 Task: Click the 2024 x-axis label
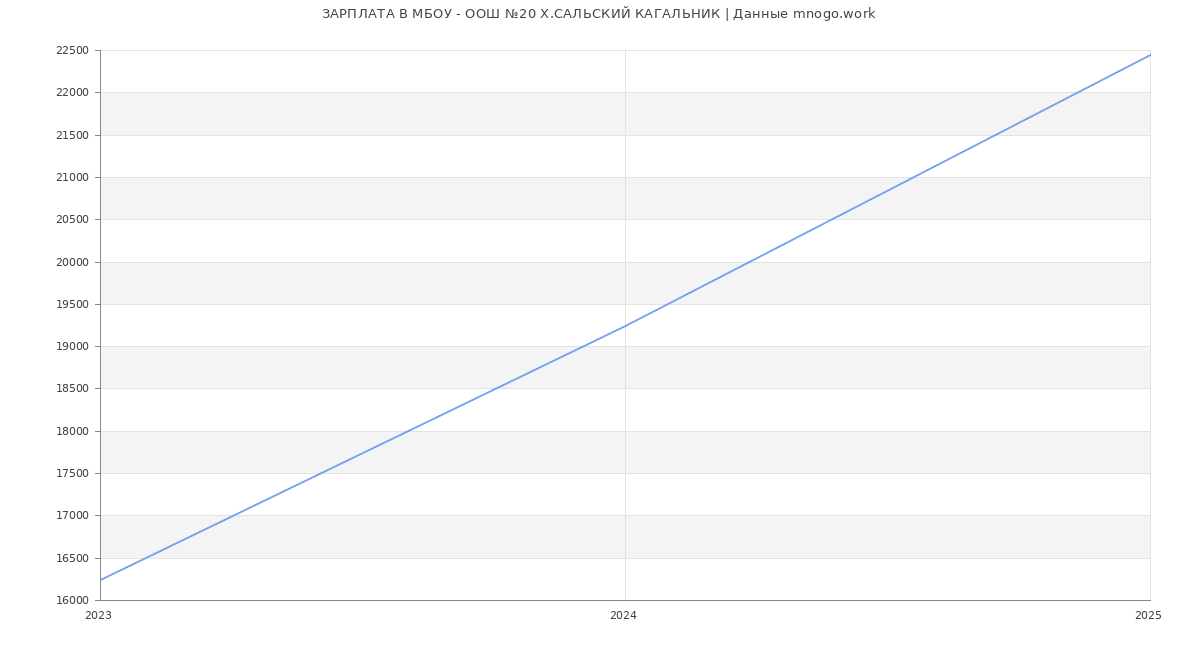[623, 616]
